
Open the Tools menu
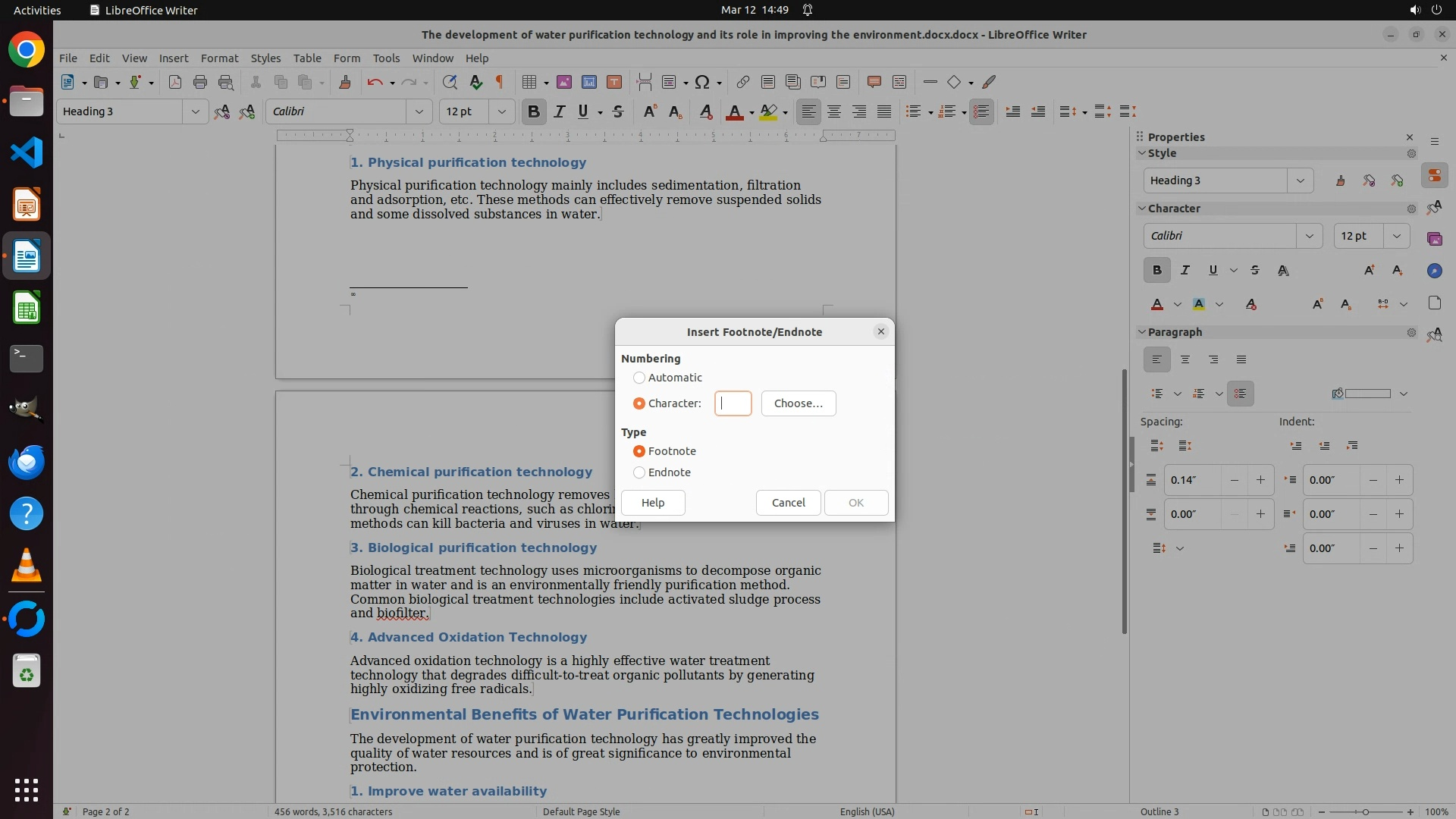pos(386,58)
